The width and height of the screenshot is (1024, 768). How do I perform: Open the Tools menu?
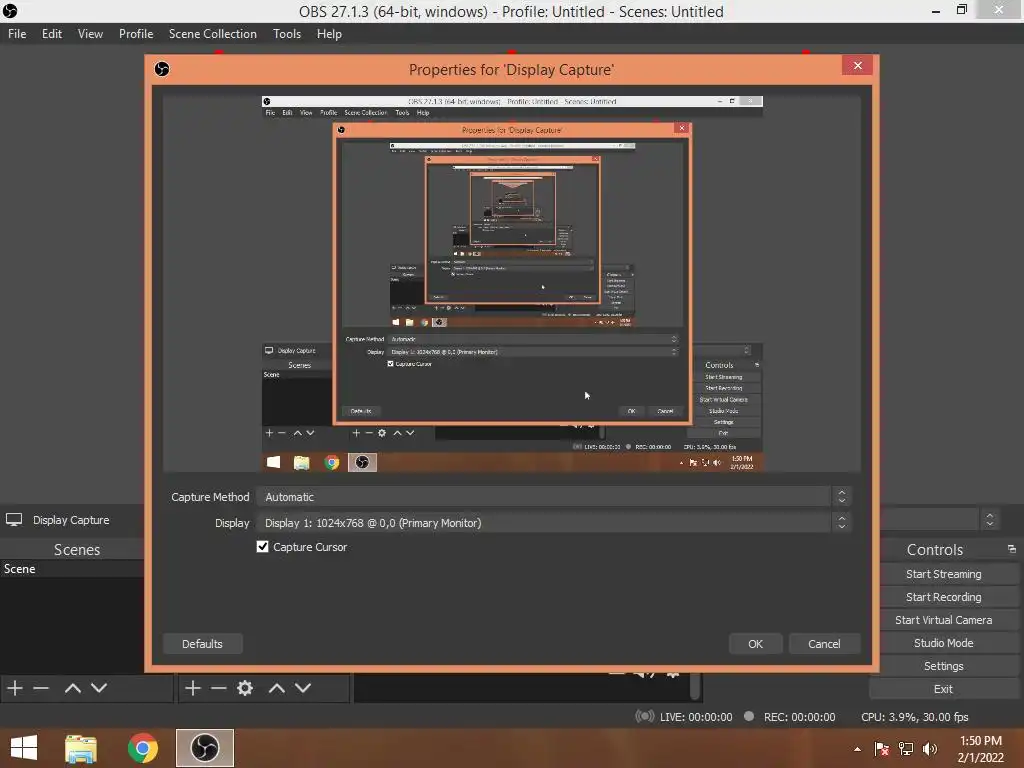(287, 34)
